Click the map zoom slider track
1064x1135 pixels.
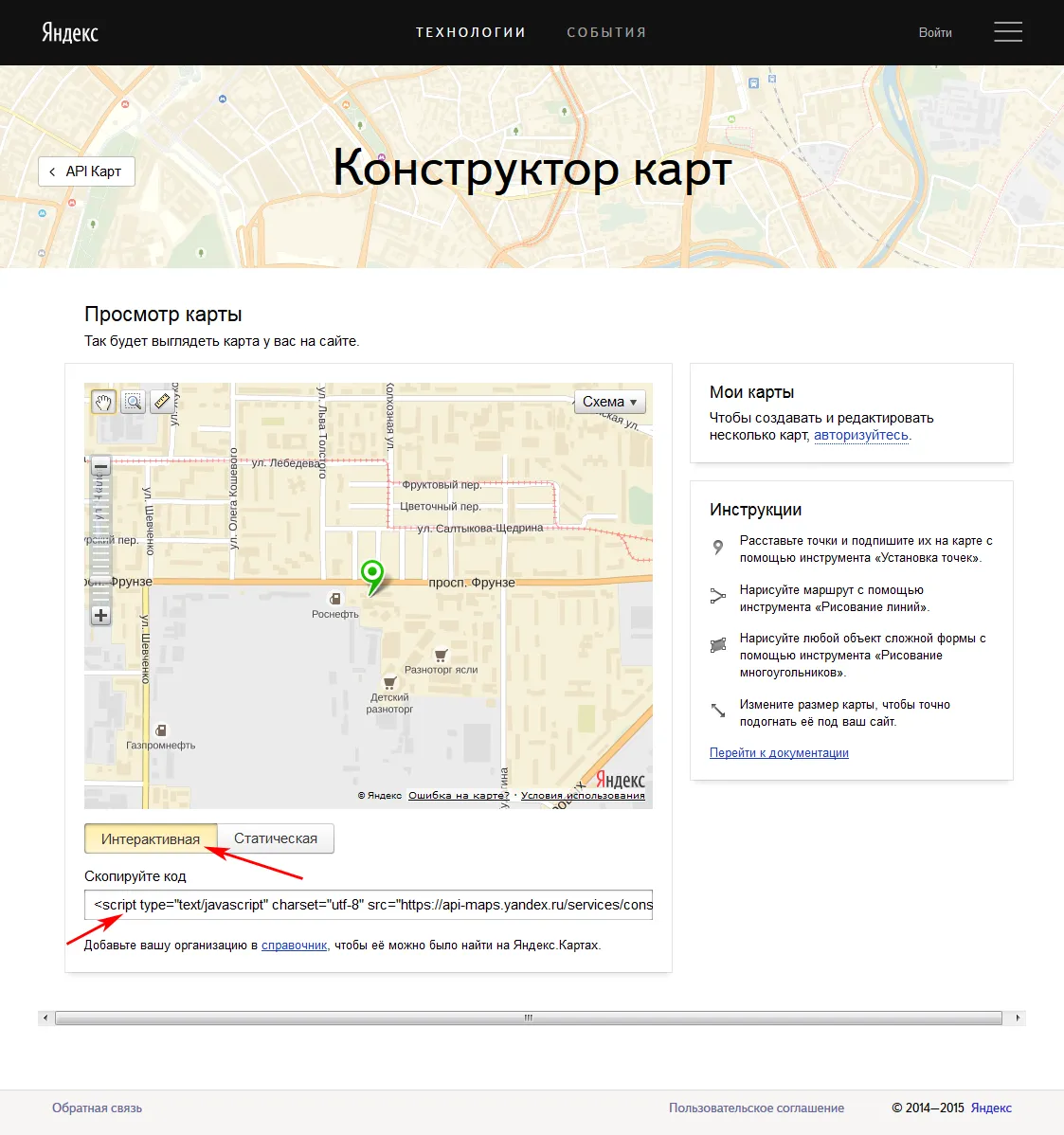(x=100, y=541)
